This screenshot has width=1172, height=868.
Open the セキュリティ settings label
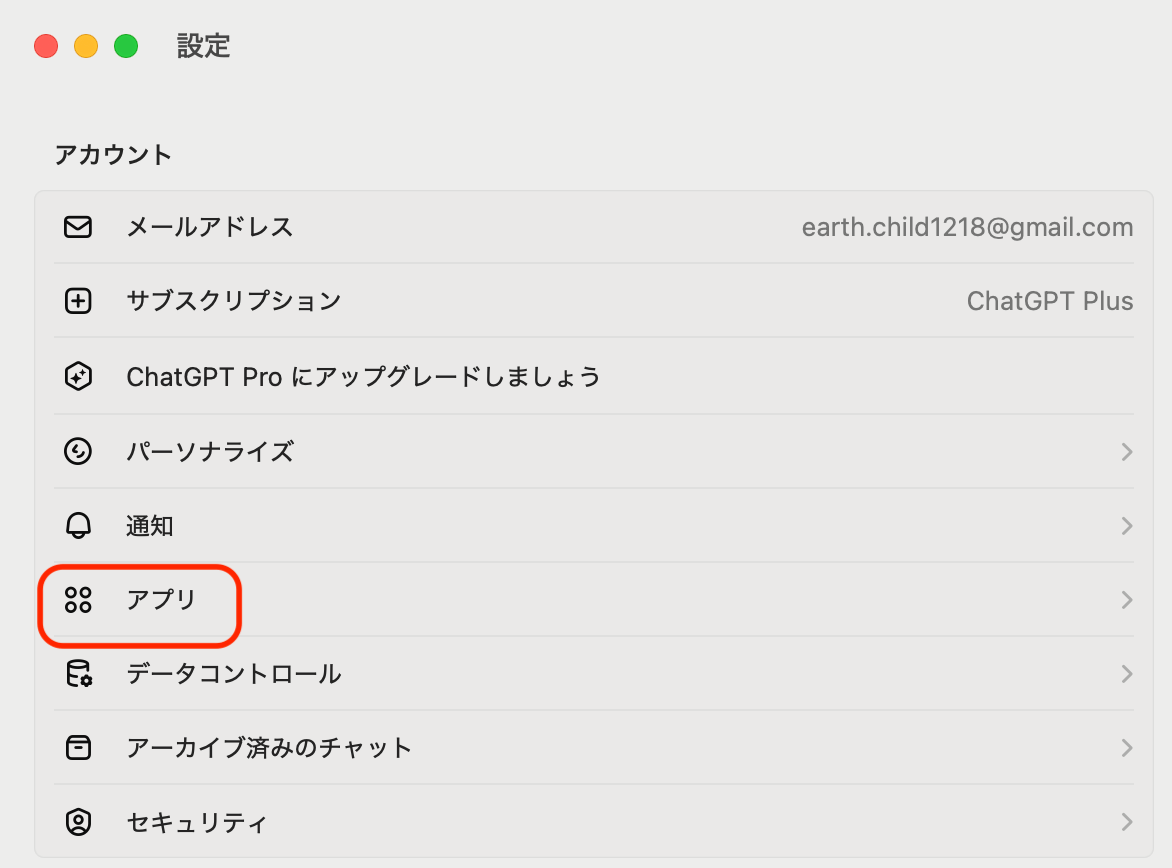197,823
